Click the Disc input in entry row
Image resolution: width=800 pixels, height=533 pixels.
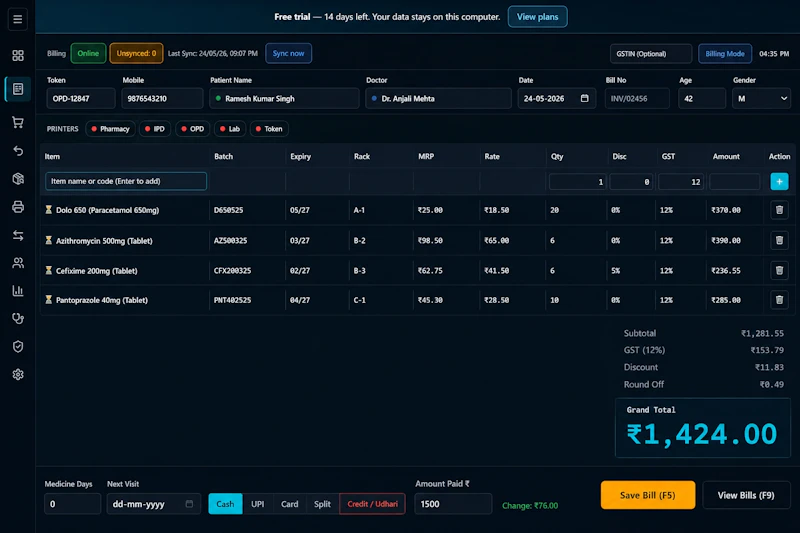tap(631, 182)
